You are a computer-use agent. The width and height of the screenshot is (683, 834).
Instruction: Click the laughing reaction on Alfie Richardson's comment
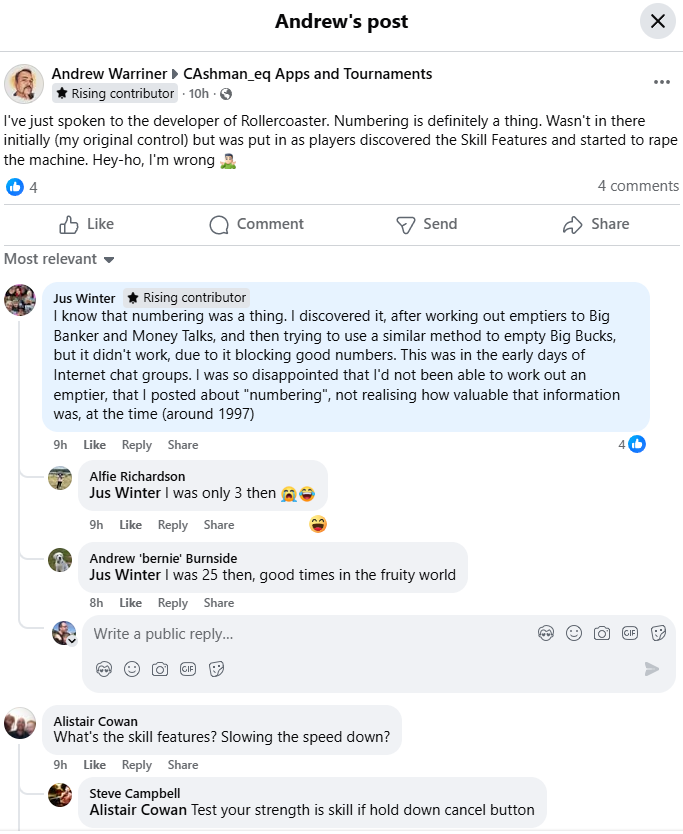coord(319,524)
